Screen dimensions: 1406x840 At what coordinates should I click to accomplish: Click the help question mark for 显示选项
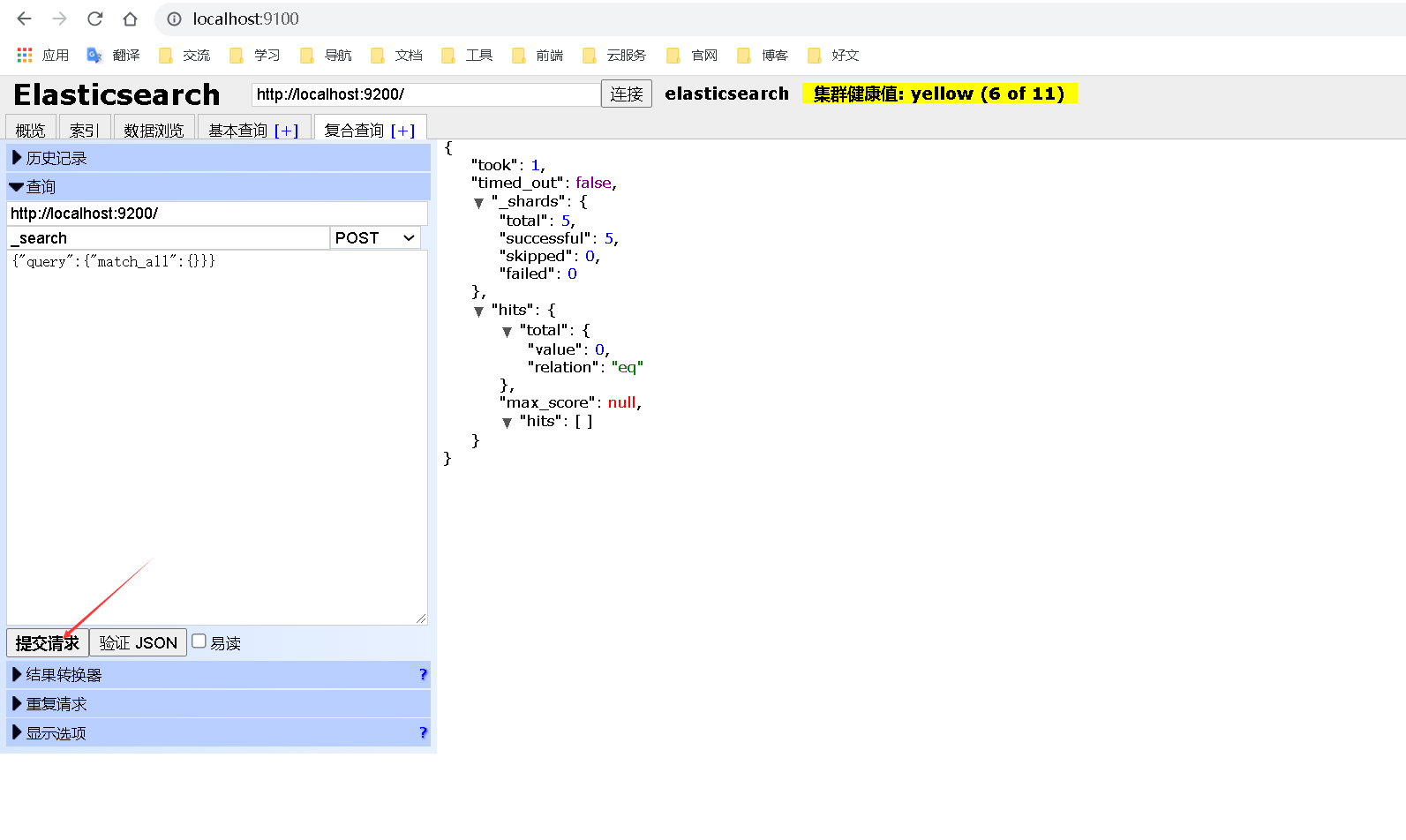[423, 732]
